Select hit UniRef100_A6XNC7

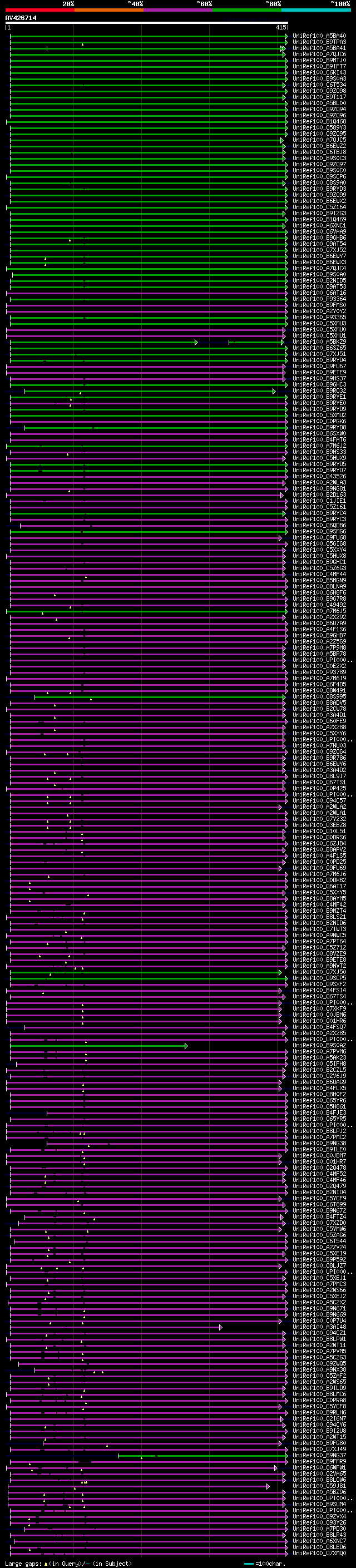point(319,1541)
